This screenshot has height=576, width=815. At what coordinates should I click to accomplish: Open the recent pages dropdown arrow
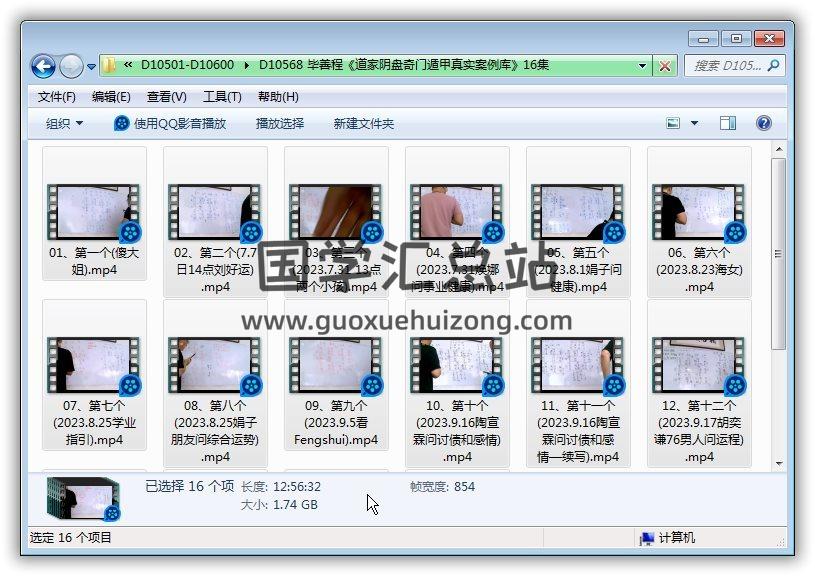pyautogui.click(x=91, y=67)
